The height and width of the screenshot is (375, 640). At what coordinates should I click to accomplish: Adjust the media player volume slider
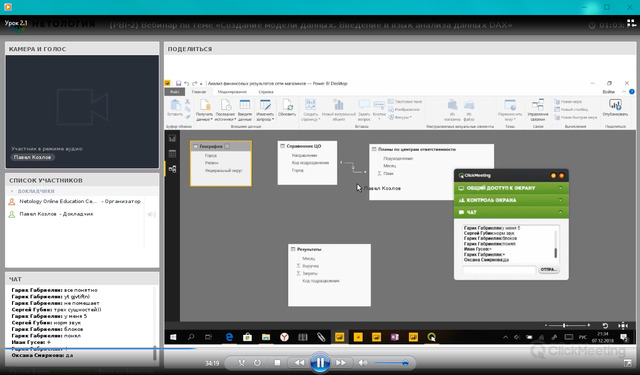(391, 363)
